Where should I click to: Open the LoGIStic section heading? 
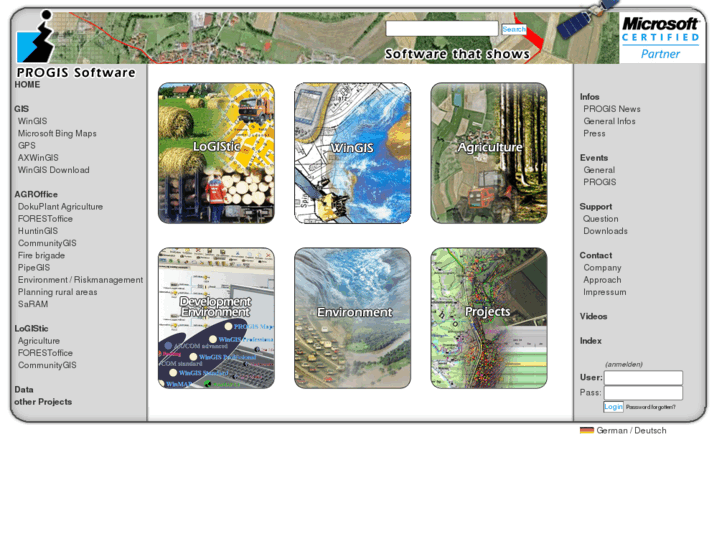coord(31,328)
